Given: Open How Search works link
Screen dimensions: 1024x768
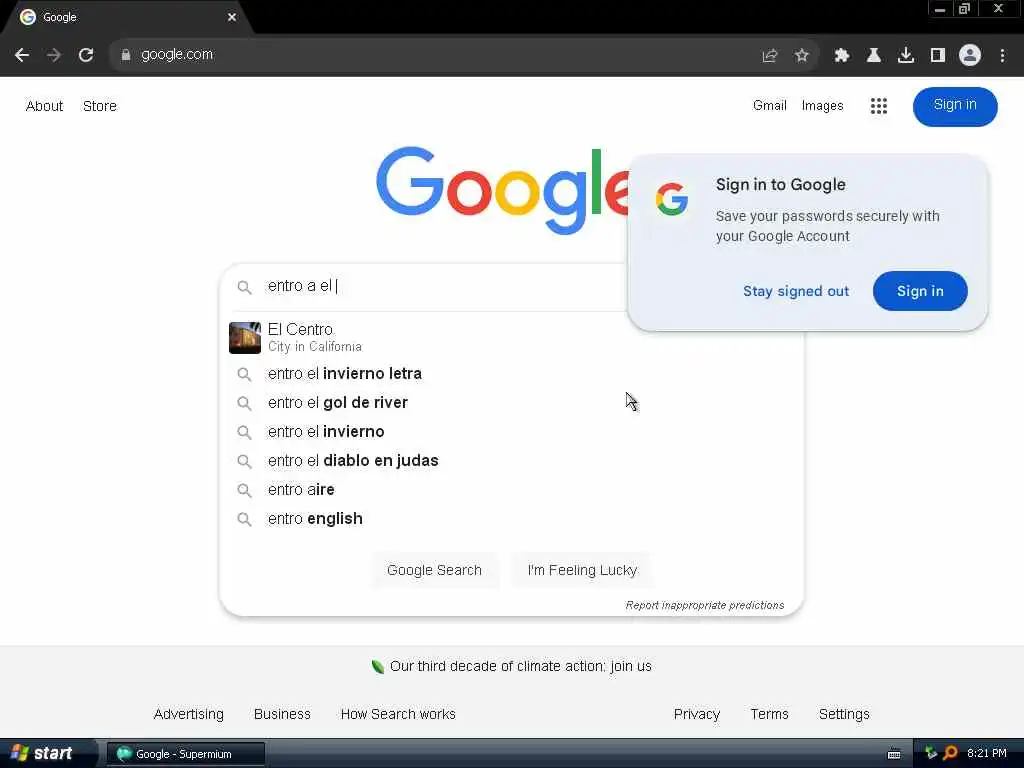Looking at the screenshot, I should tap(398, 714).
